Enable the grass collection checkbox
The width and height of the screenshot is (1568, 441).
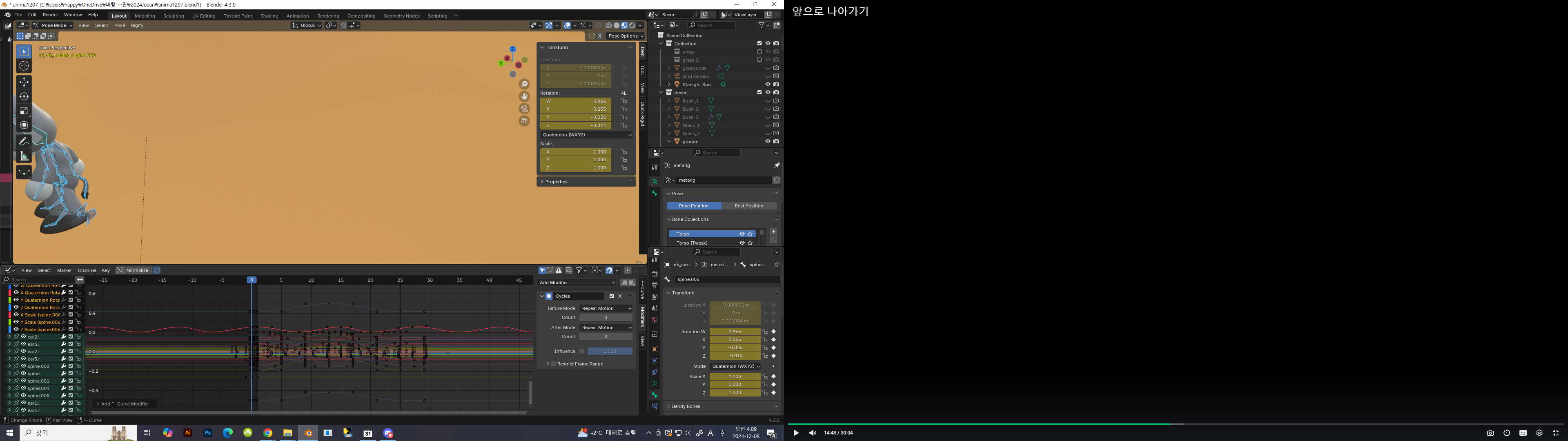pos(759,52)
